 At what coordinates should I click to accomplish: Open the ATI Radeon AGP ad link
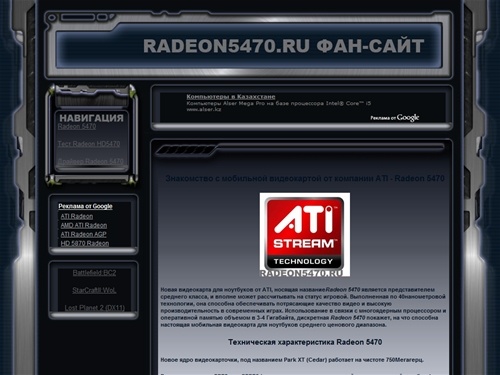(x=83, y=234)
